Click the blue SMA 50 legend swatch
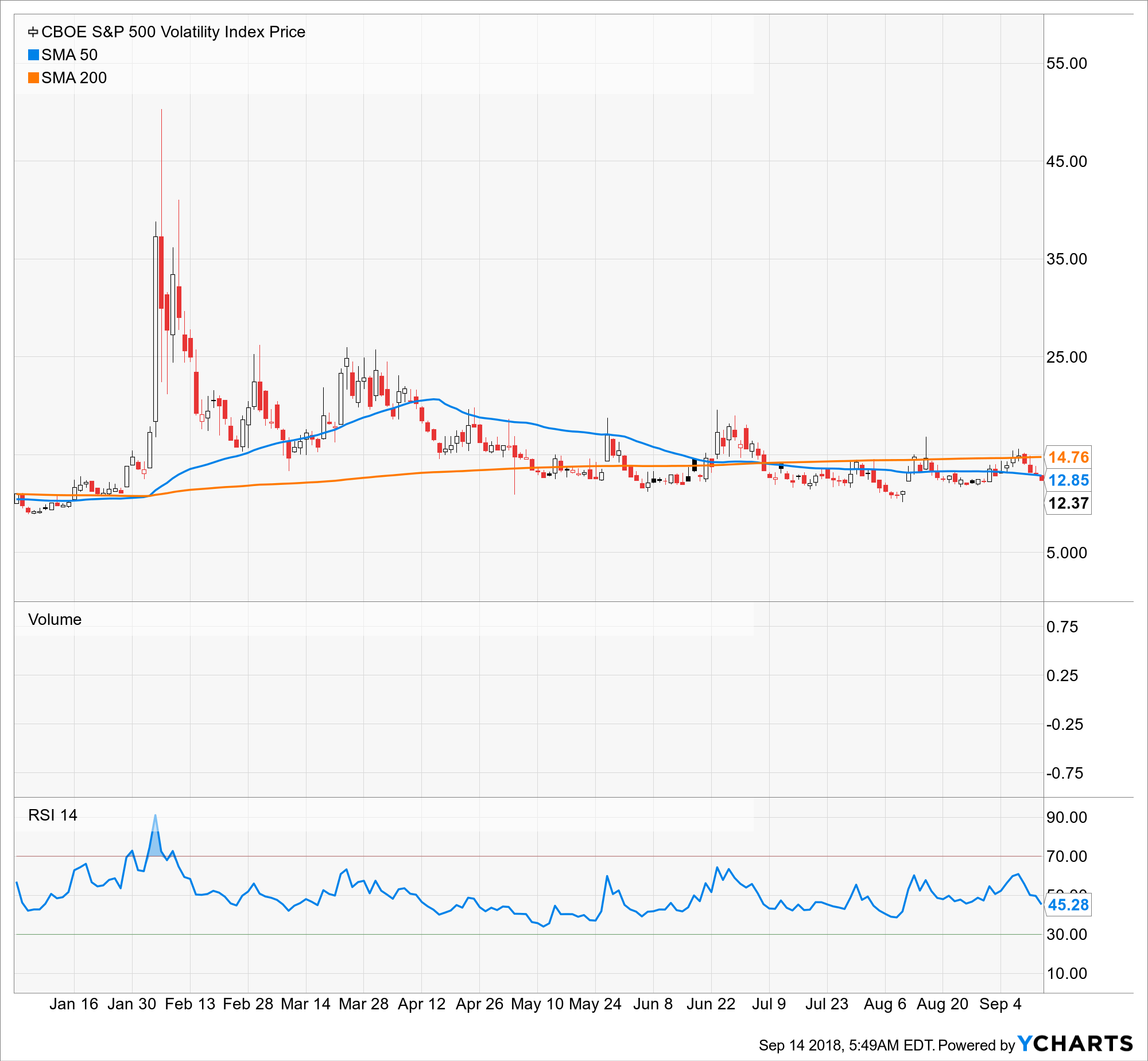This screenshot has width=1148, height=1061. [33, 55]
